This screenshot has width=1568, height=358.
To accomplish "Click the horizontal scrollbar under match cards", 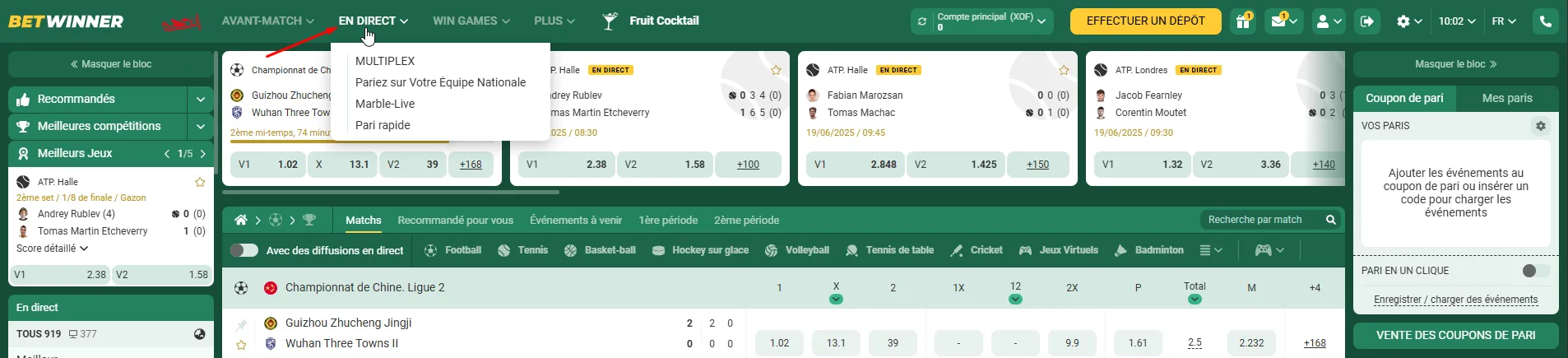I will coord(391,192).
